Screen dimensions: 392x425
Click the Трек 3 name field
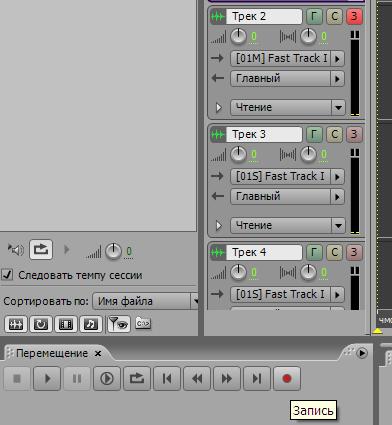(x=264, y=134)
